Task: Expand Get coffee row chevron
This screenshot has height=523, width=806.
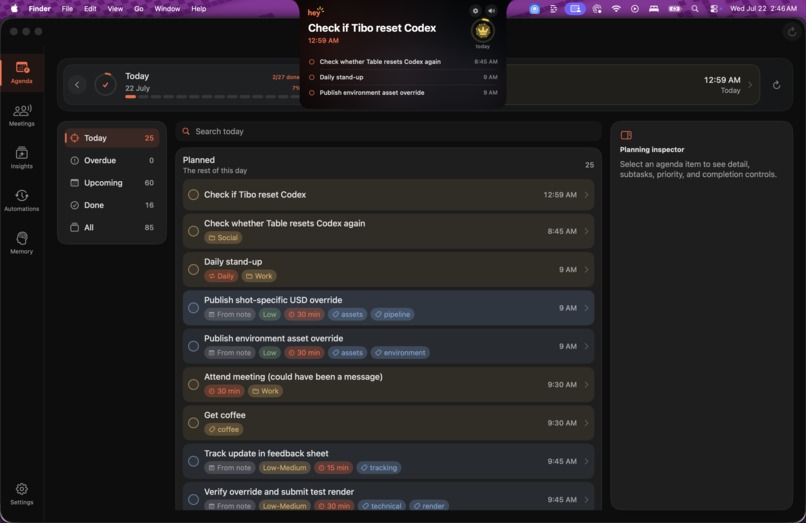Action: 587,423
